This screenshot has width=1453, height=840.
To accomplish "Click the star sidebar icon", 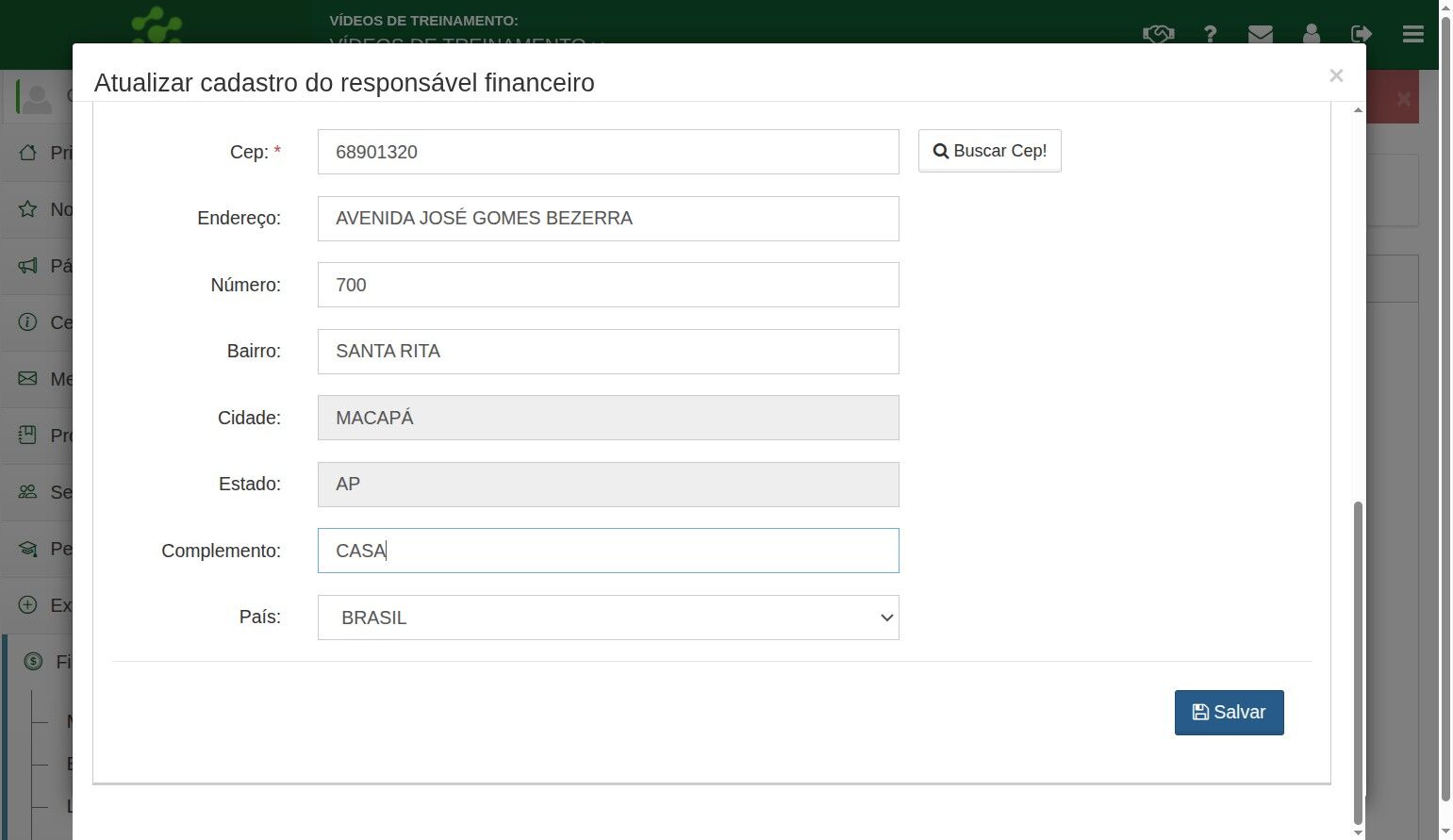I will (x=28, y=209).
